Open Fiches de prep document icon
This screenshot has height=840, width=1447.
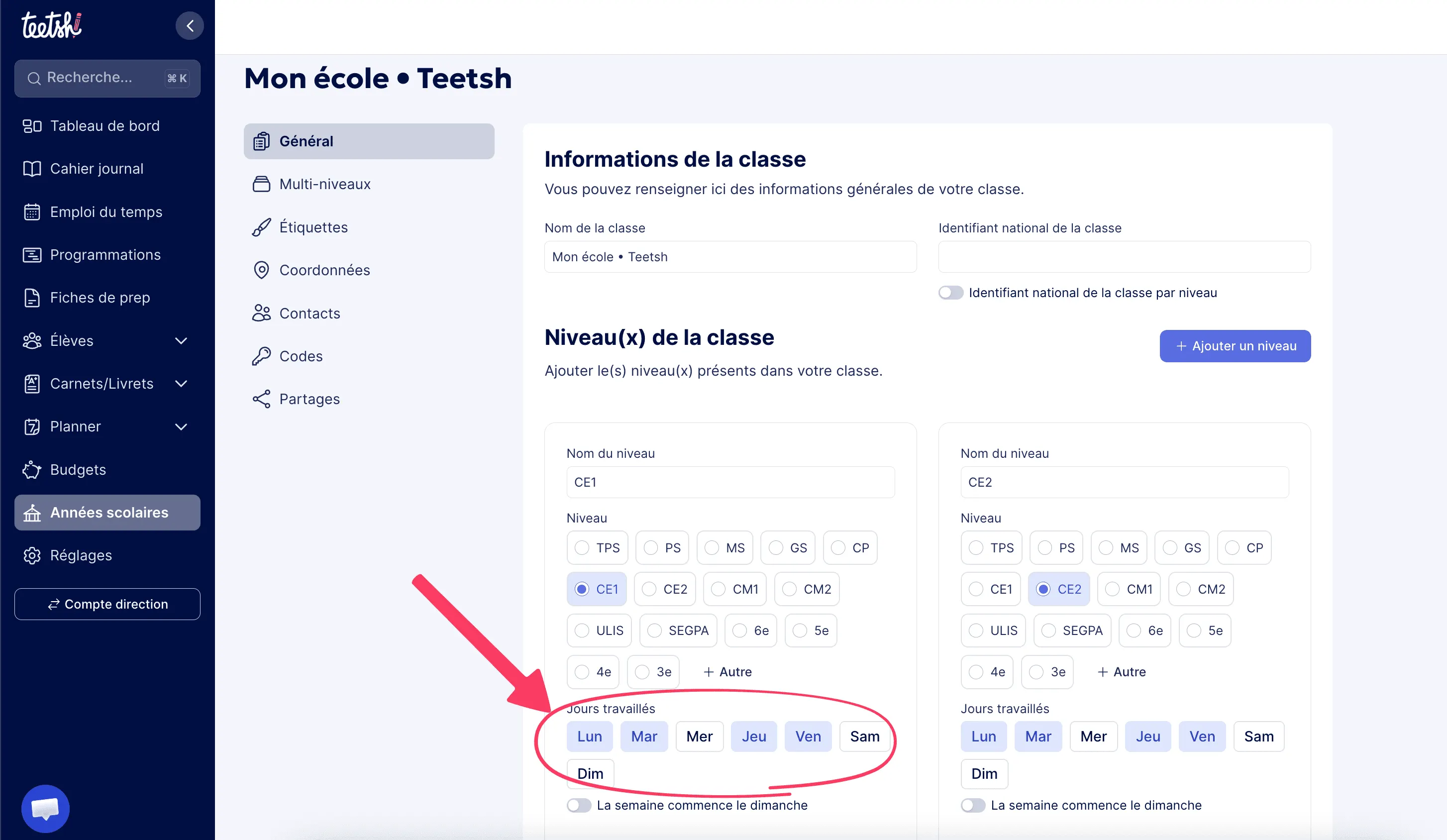coord(32,298)
